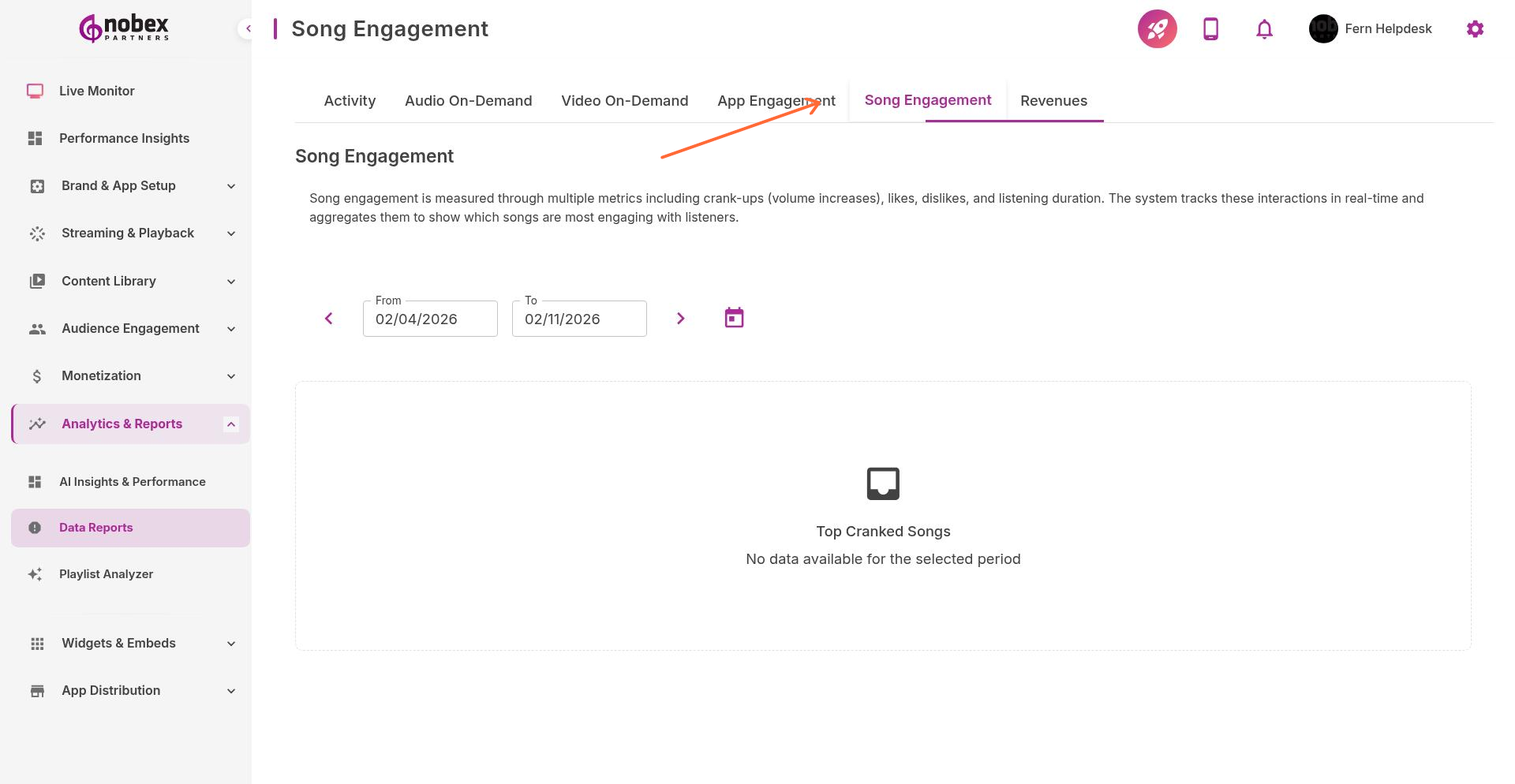The height and width of the screenshot is (784, 1515).
Task: Open settings with the gear icon
Action: (1475, 28)
